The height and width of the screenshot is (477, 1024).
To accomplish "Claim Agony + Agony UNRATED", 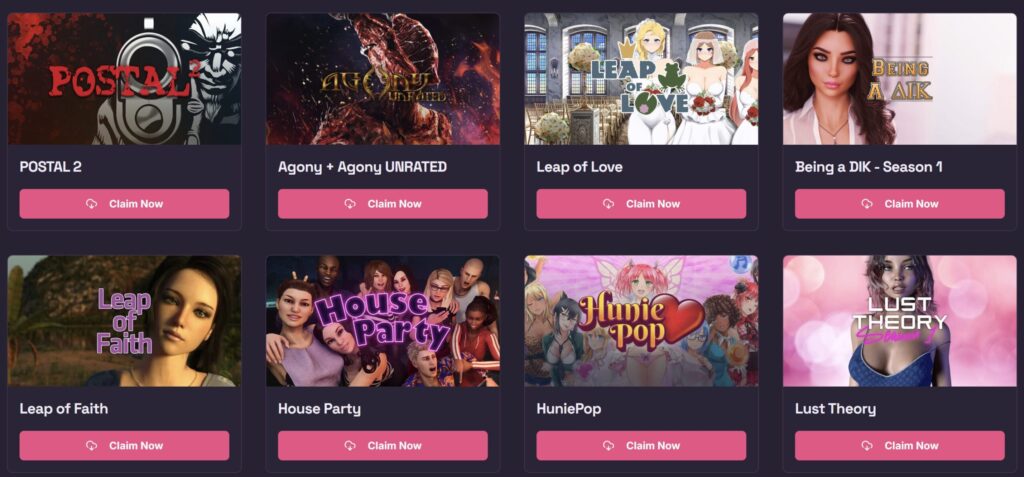I will [383, 204].
